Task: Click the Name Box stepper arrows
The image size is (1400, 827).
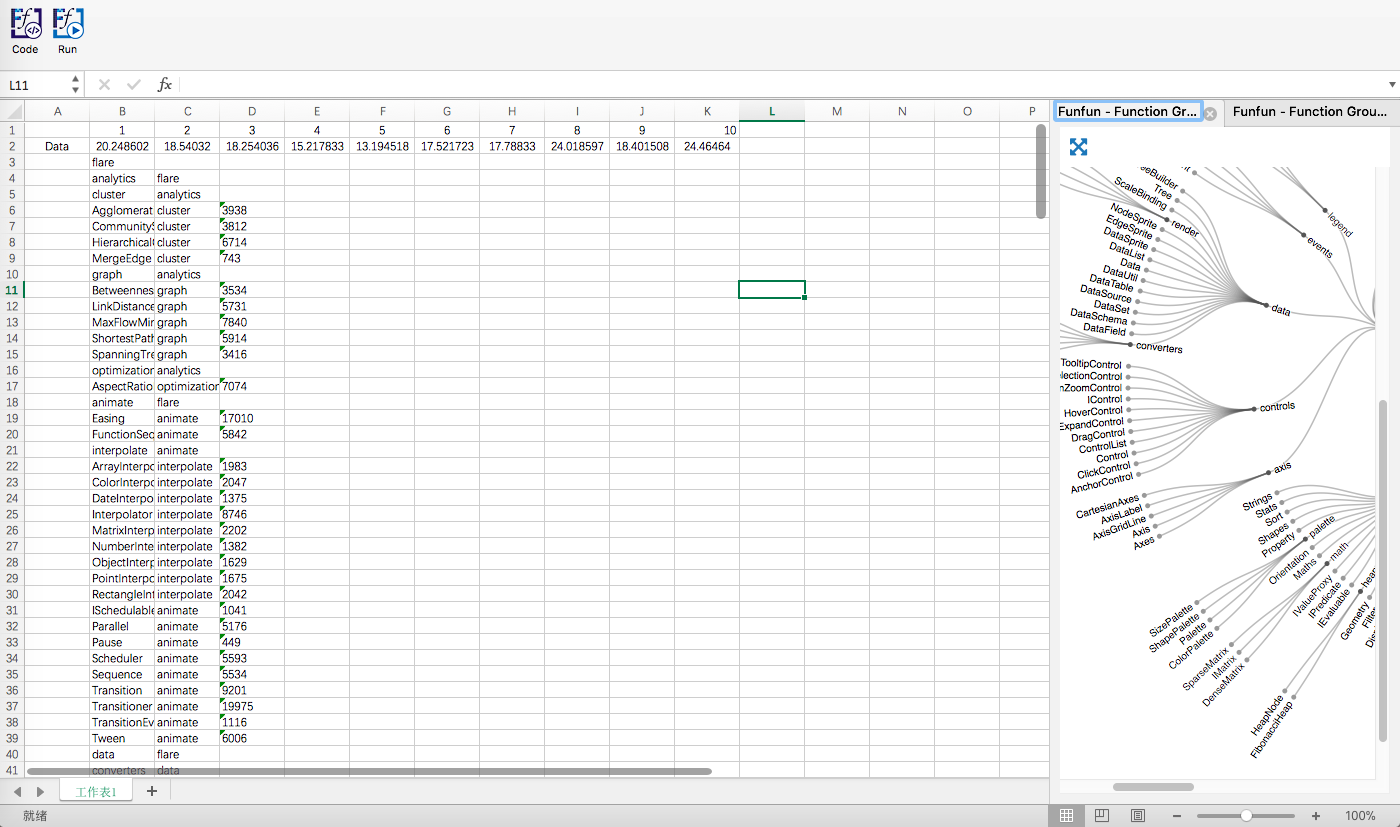Action: [74, 84]
